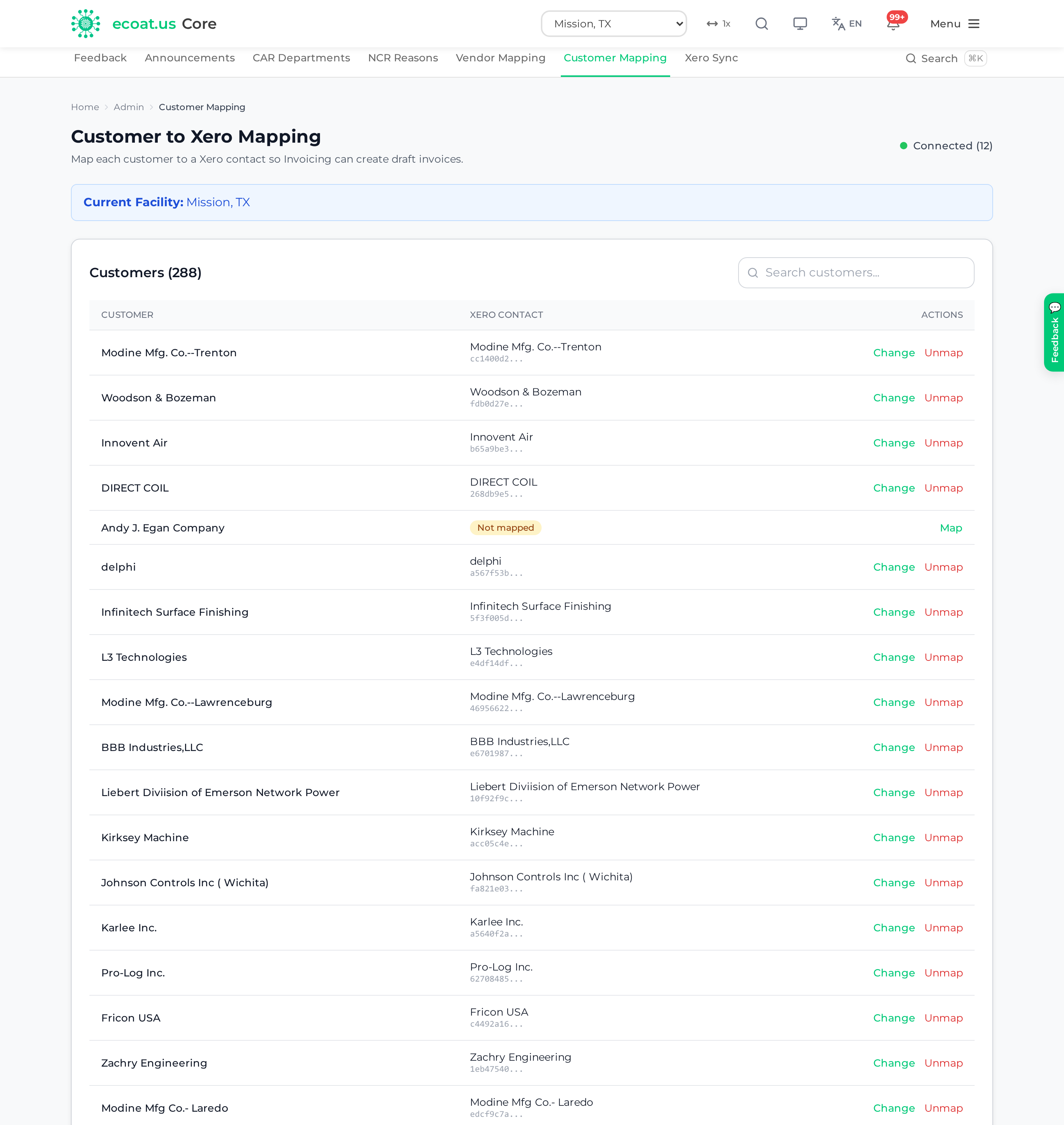1064x1125 pixels.
Task: Select the Customer Mapping tab
Action: tap(615, 58)
